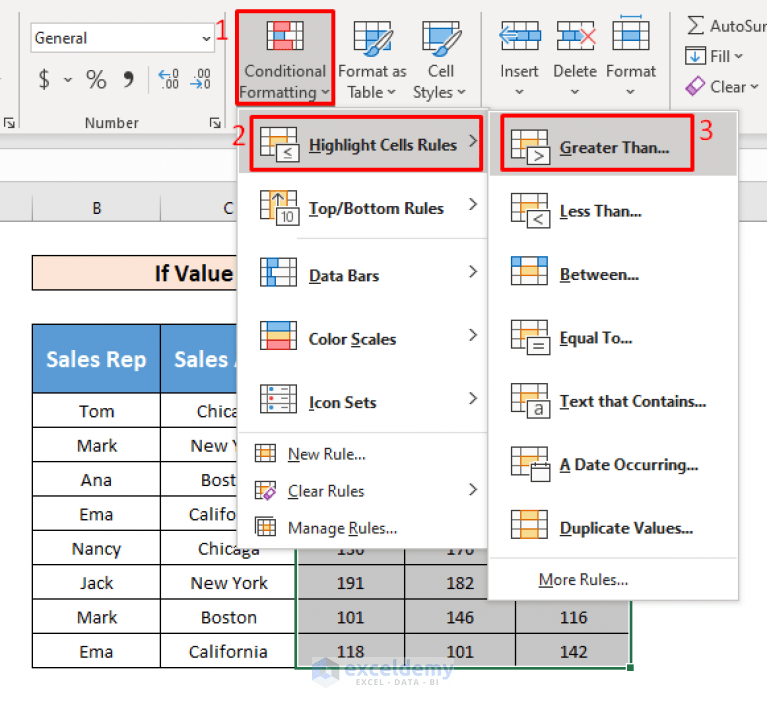The width and height of the screenshot is (767, 704).
Task: Choose A Date Occurring rule
Action: pos(613,464)
